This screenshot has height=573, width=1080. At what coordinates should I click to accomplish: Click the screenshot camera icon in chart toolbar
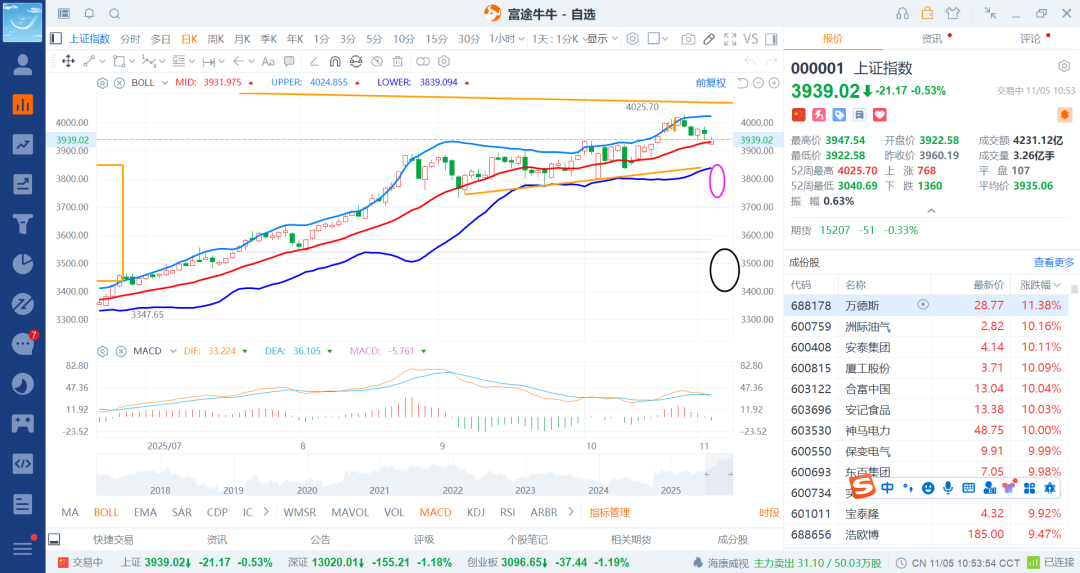[688, 39]
